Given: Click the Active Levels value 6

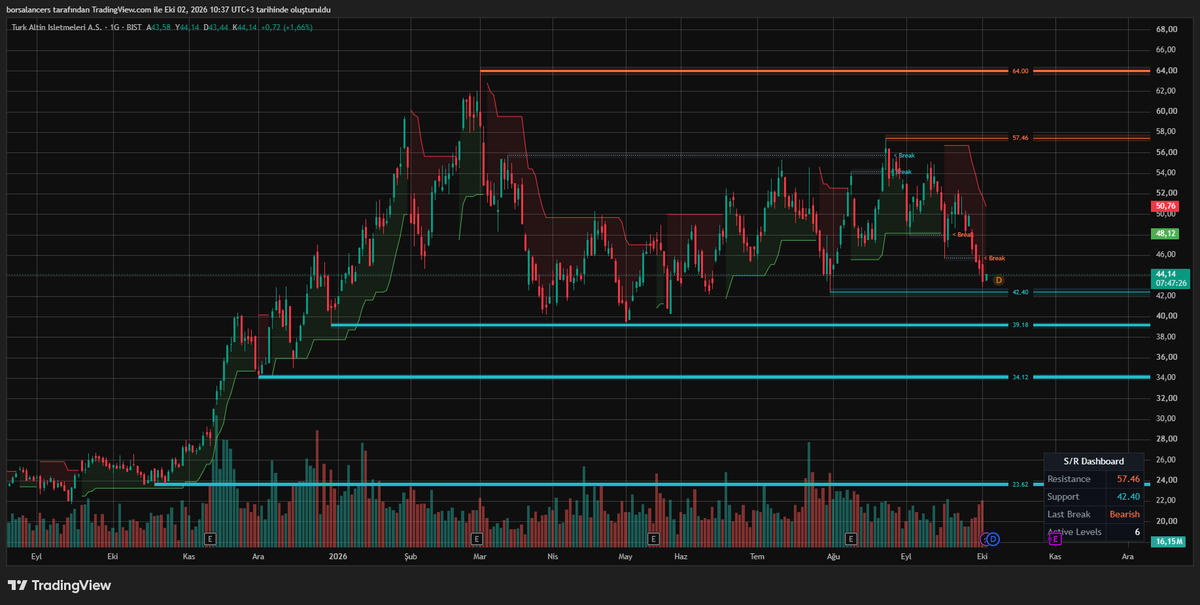Looking at the screenshot, I should (1137, 532).
